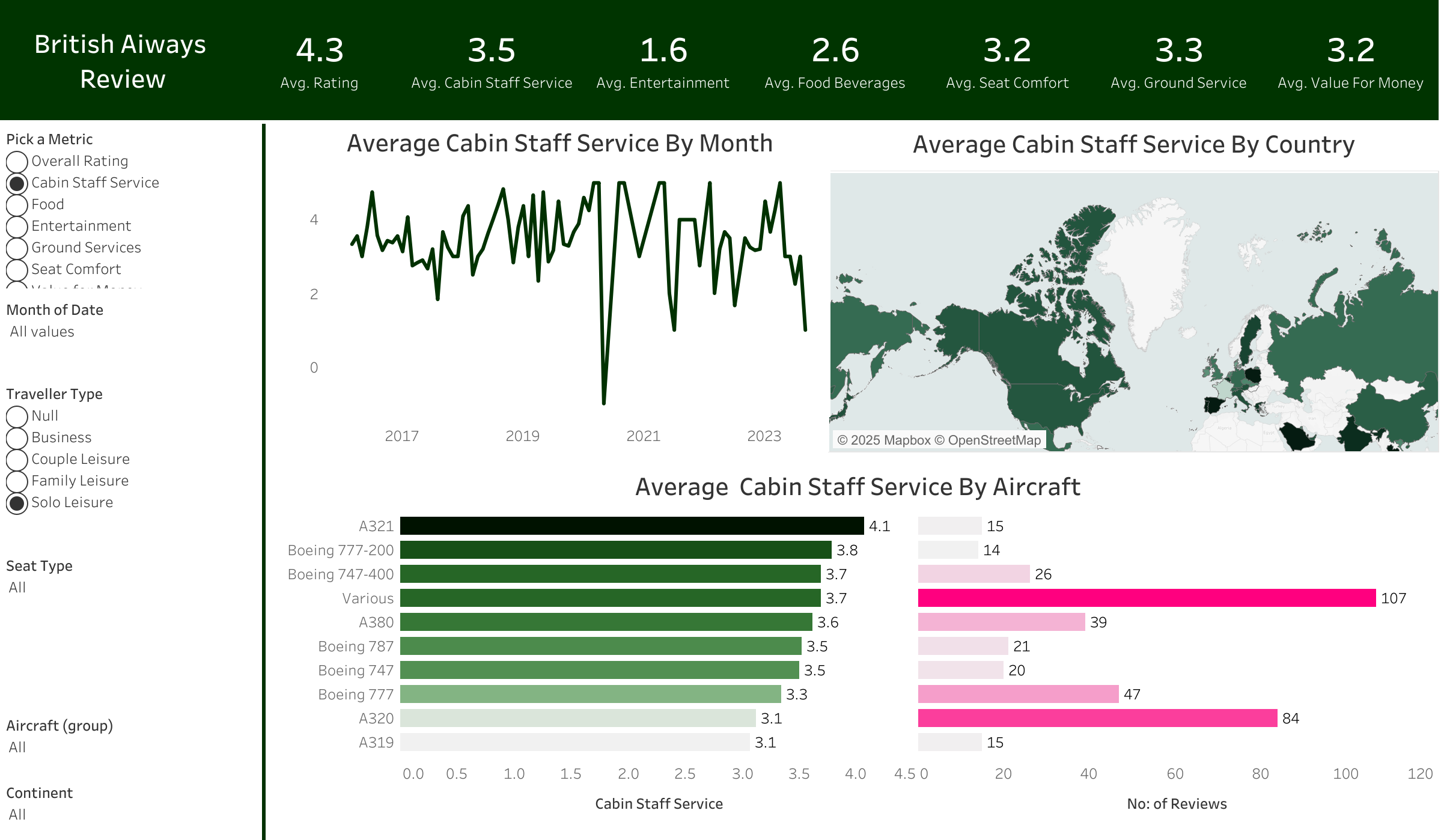1441x840 pixels.
Task: Choose Couple Leisure traveller type
Action: coord(17,460)
